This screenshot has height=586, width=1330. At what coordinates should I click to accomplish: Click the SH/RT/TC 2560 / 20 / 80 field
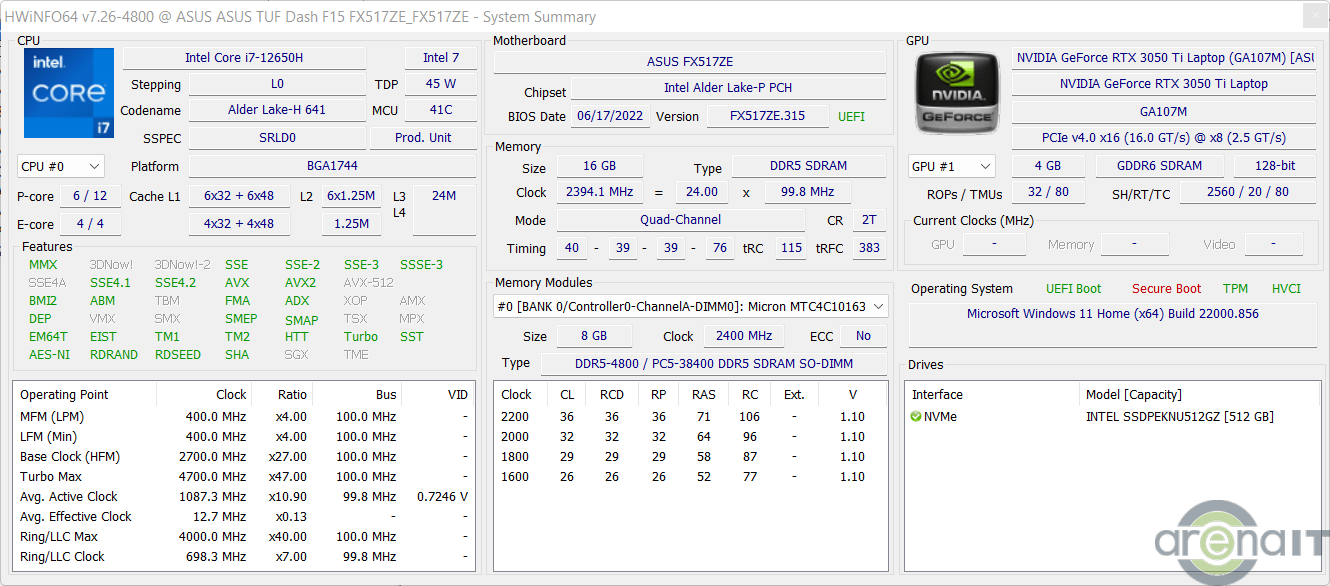tap(1248, 192)
